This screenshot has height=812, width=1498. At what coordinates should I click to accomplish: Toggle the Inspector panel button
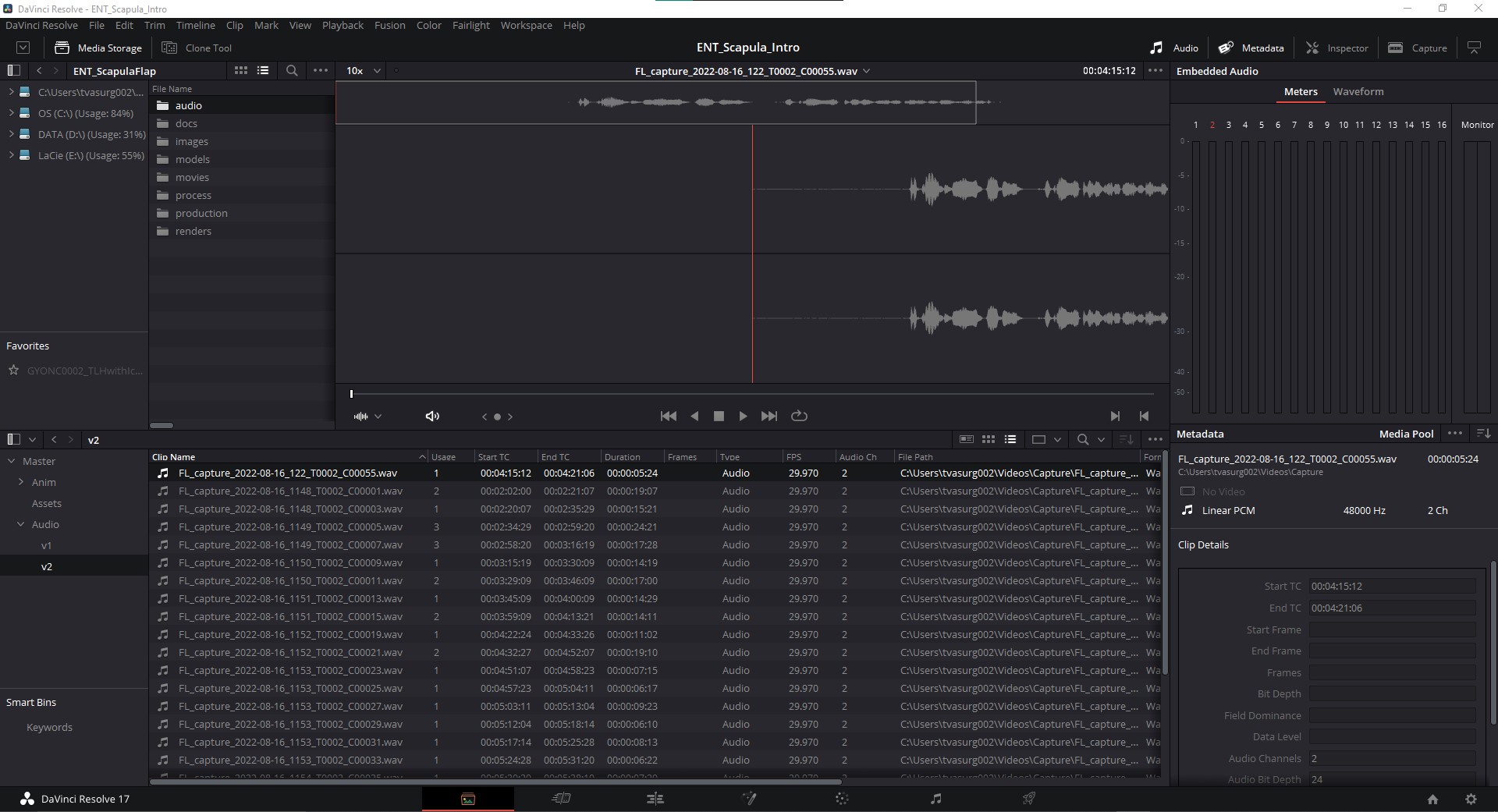click(1337, 48)
